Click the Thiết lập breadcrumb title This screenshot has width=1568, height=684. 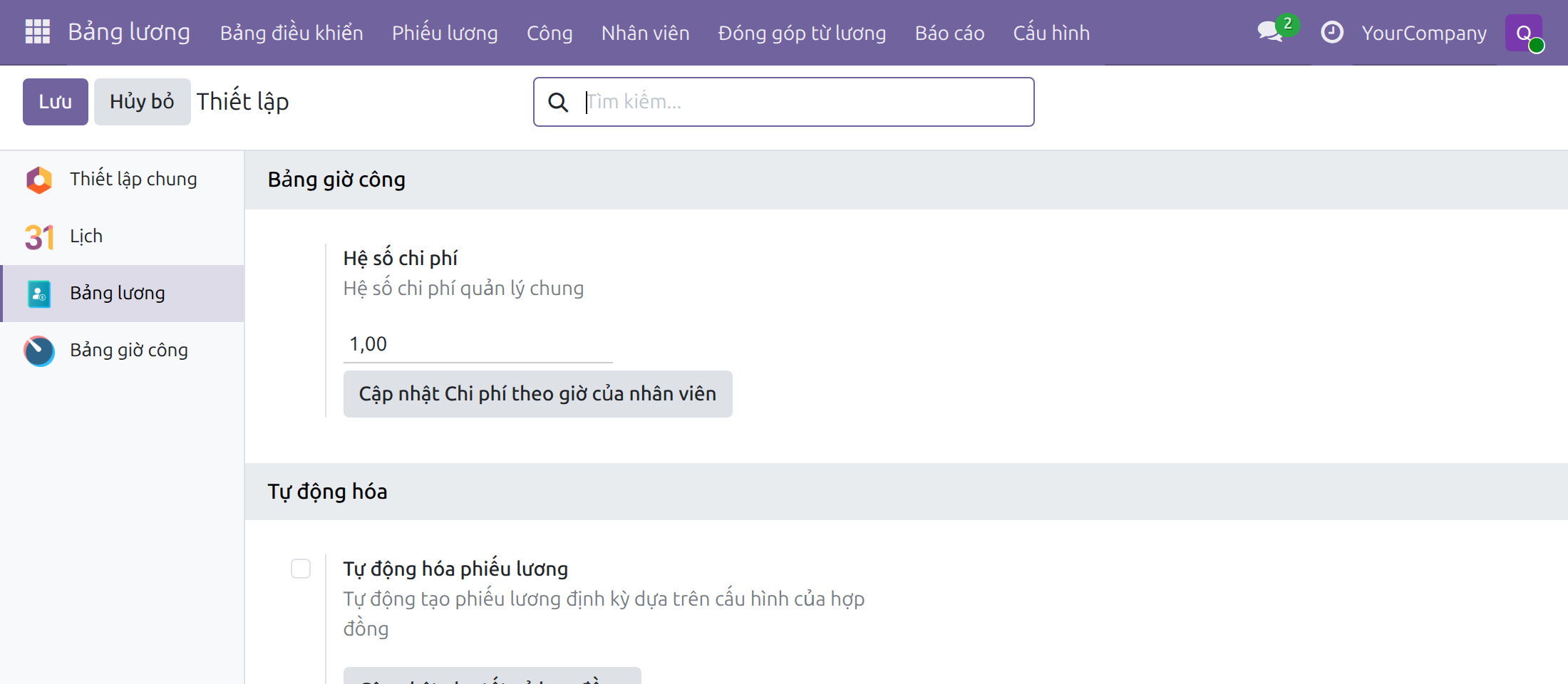[243, 101]
